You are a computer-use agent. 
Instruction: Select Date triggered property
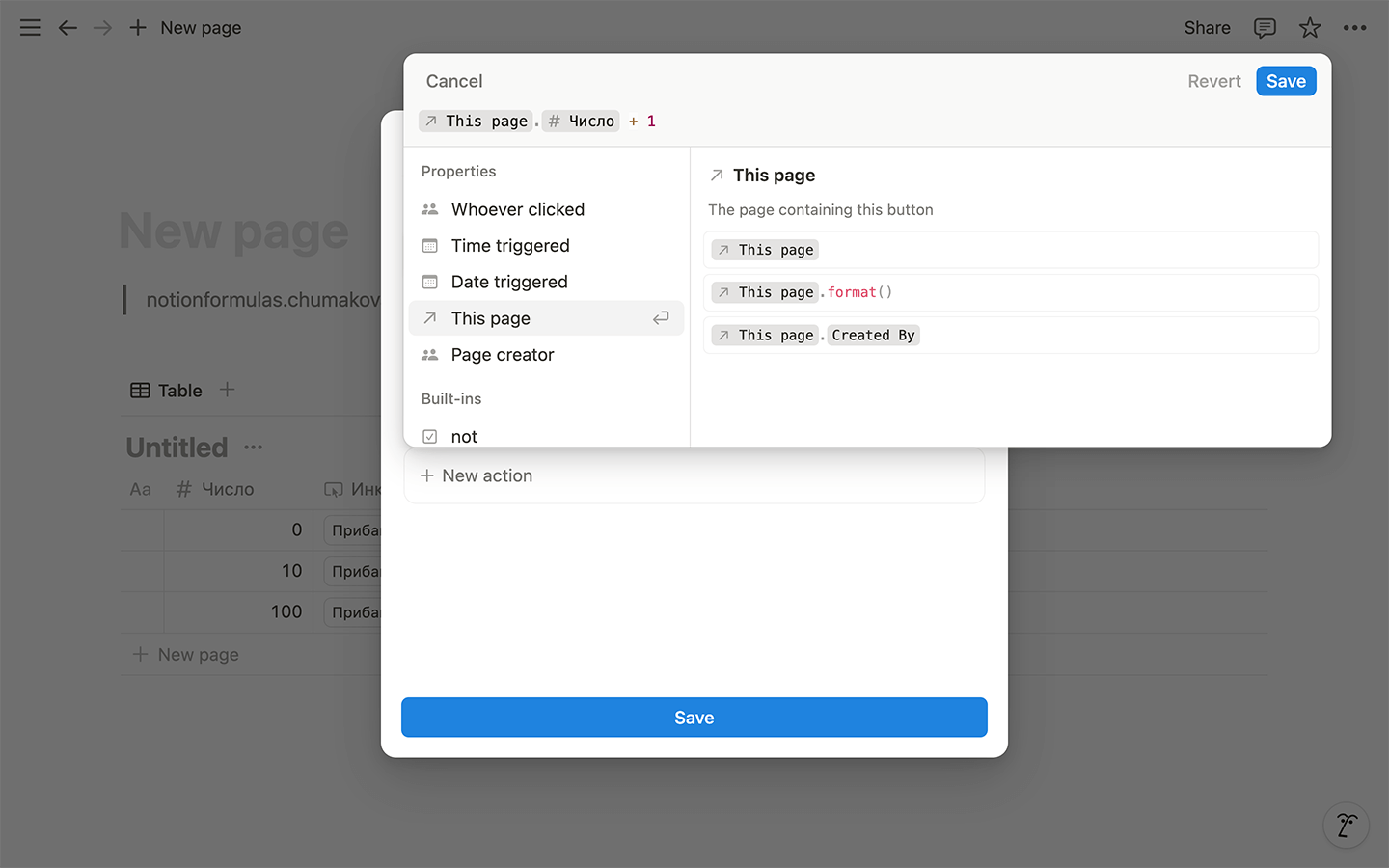pos(546,282)
